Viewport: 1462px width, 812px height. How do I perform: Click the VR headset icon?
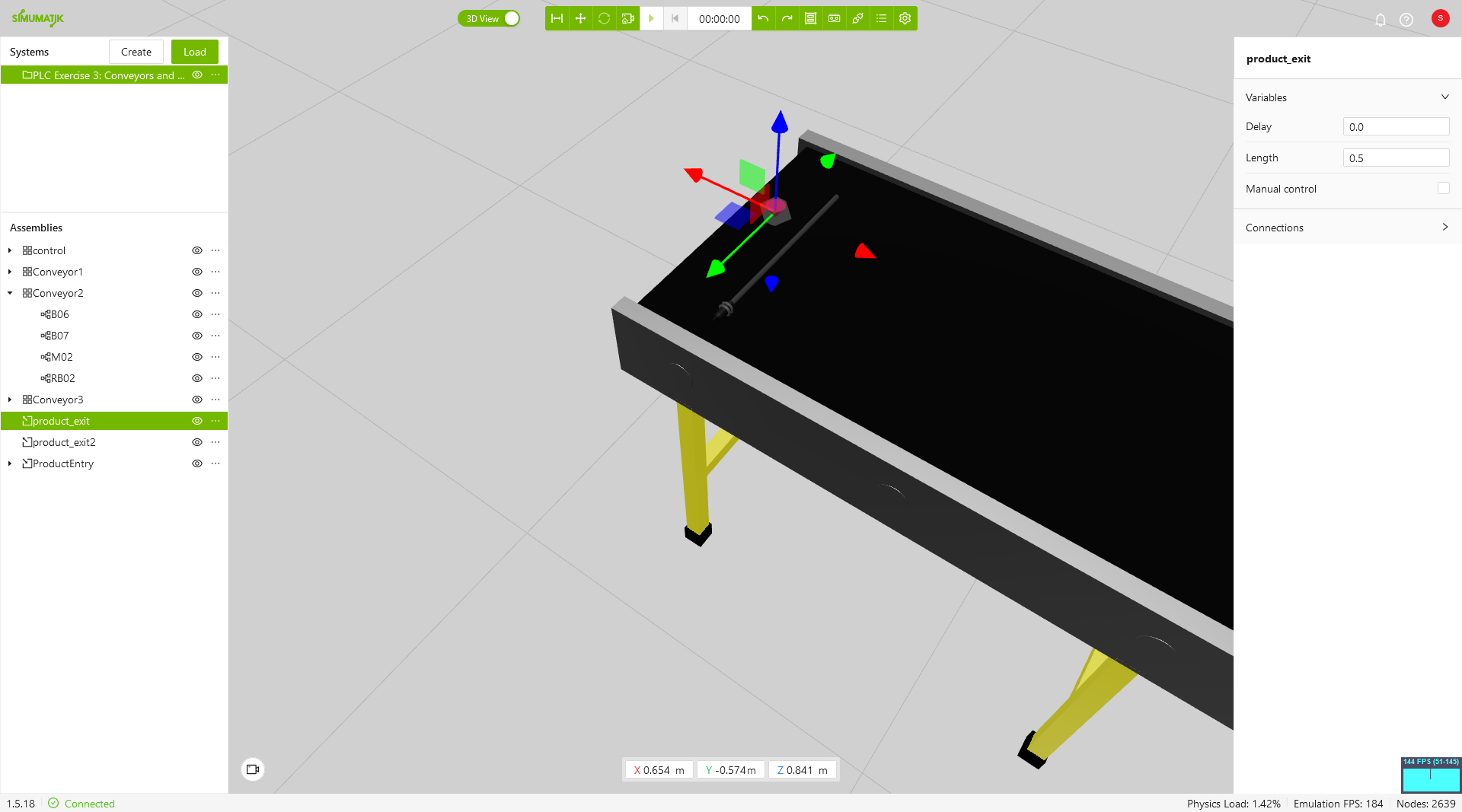[x=834, y=18]
